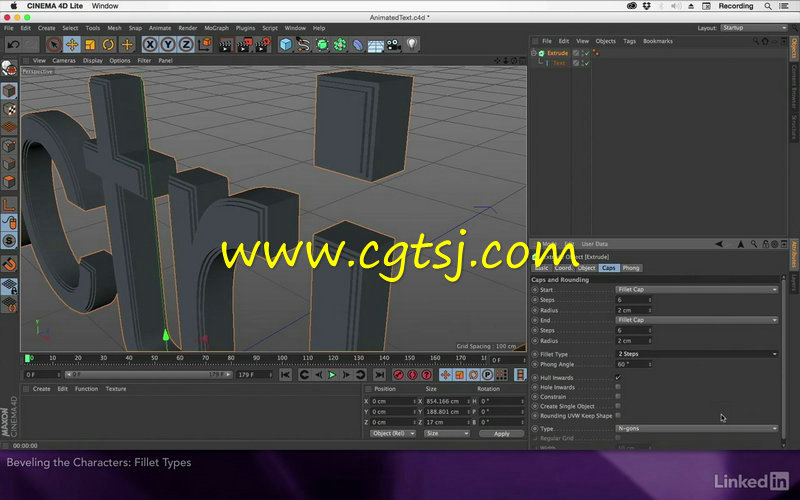Switch to the Phong tab
Image resolution: width=800 pixels, height=500 pixels.
pyautogui.click(x=631, y=268)
